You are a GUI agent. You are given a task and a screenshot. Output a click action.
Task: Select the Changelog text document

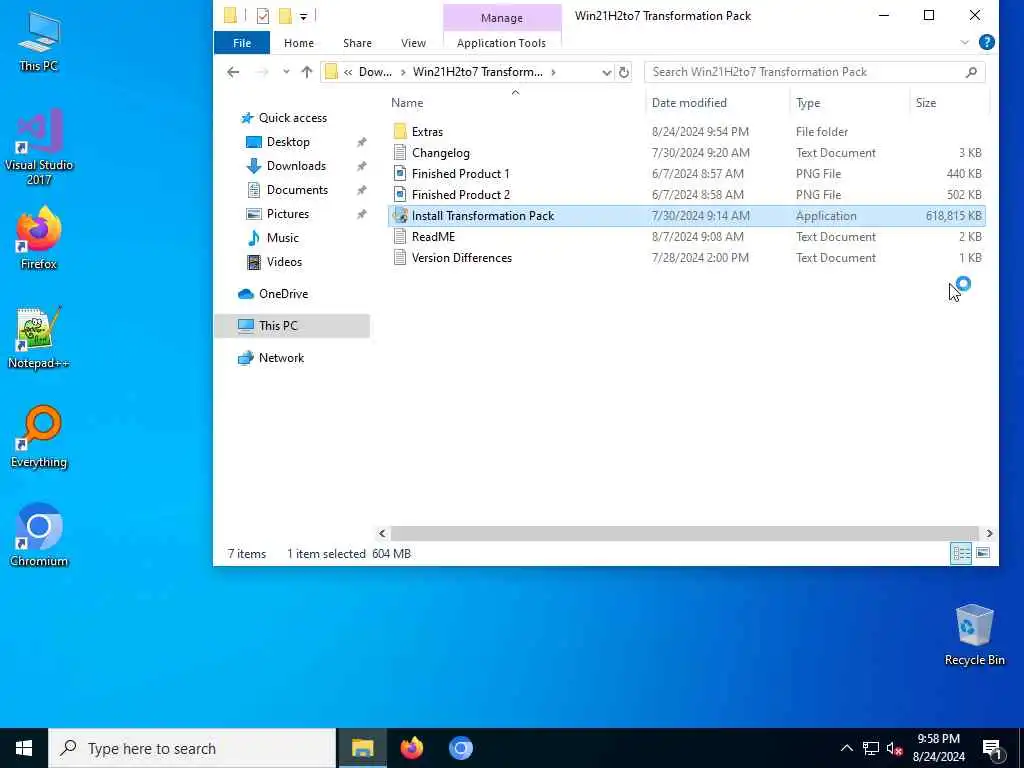[x=686, y=153]
